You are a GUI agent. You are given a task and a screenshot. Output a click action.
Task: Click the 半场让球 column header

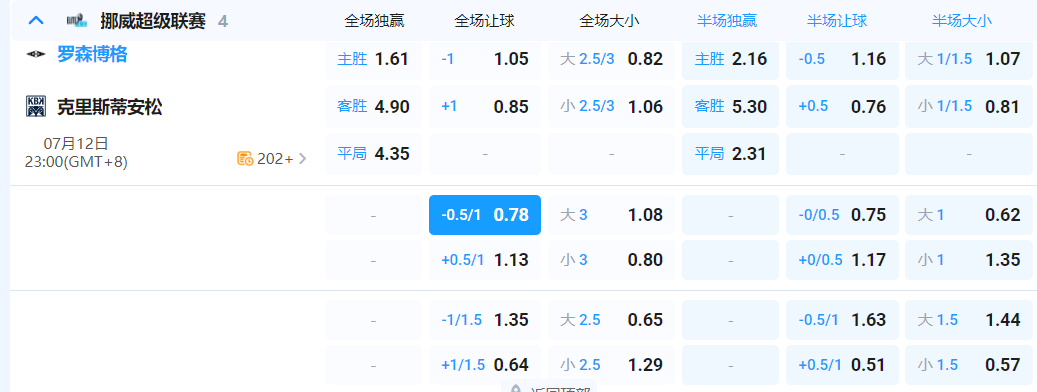click(837, 21)
